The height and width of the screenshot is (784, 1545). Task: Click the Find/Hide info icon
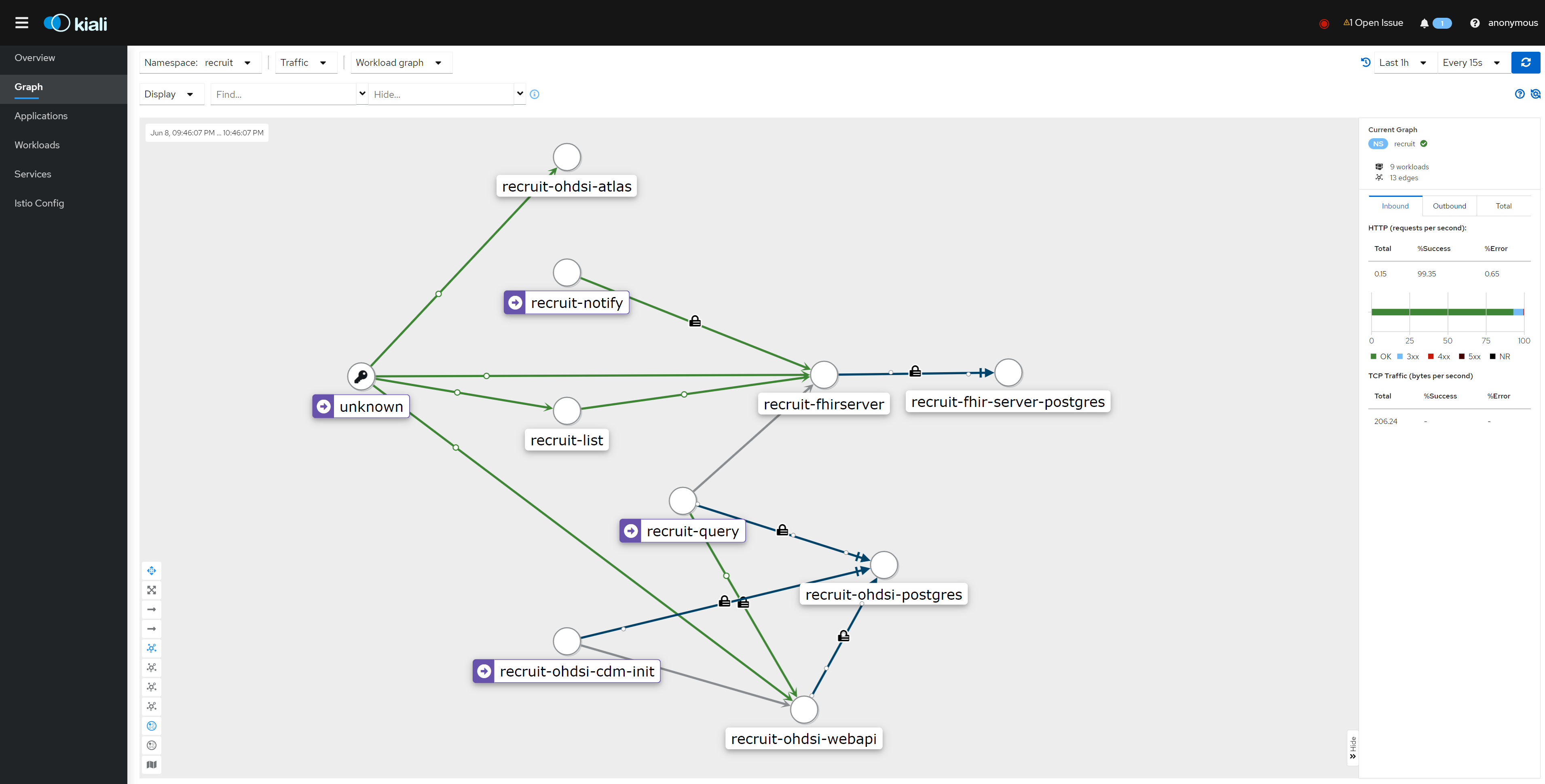(x=535, y=94)
